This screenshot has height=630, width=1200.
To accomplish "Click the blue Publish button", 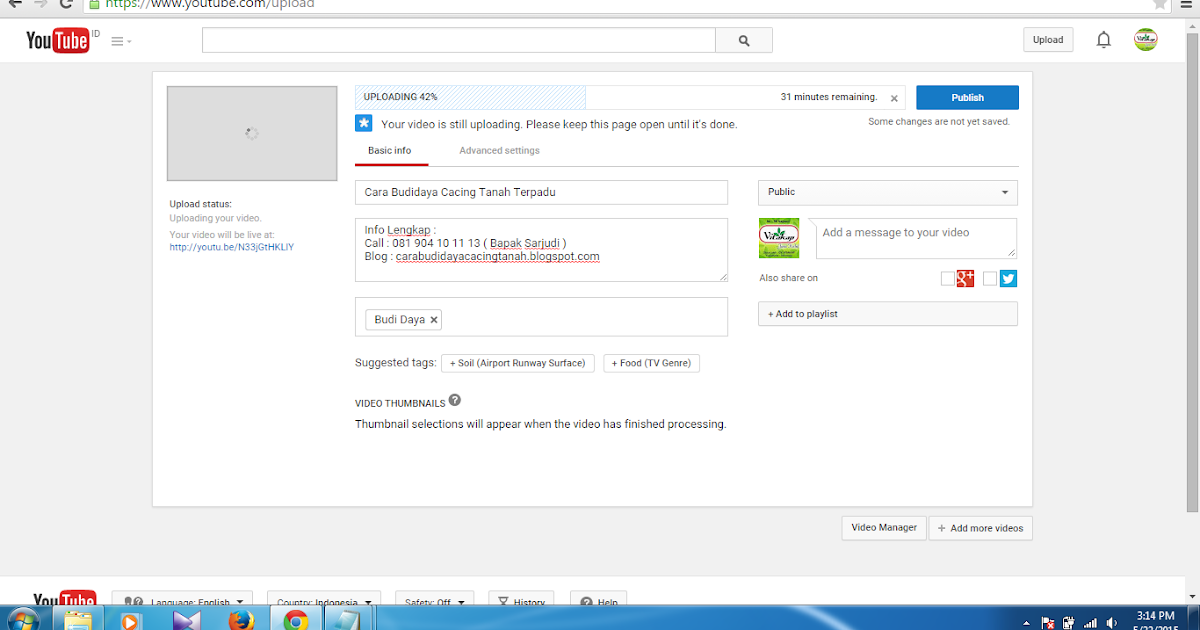I will [x=967, y=97].
